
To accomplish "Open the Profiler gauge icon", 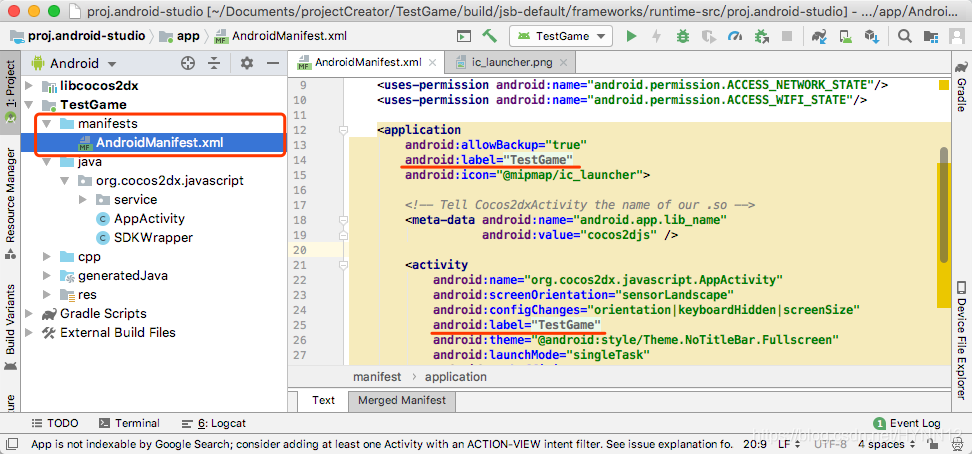I will point(735,36).
